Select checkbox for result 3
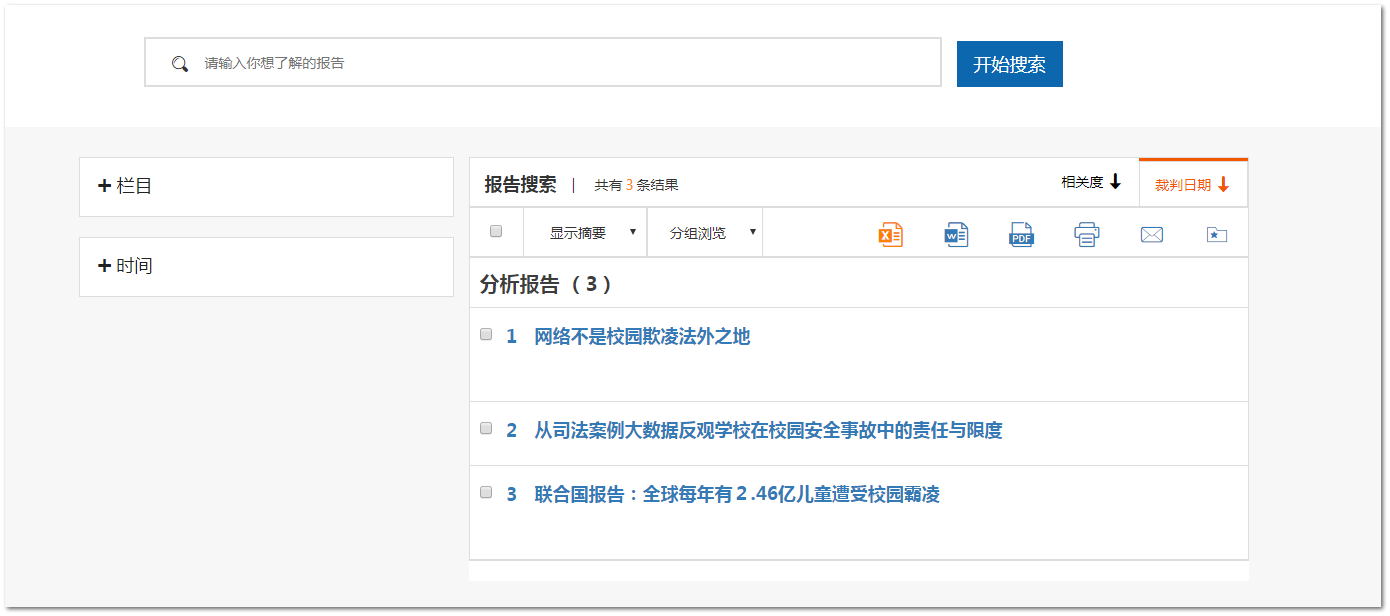 point(487,492)
